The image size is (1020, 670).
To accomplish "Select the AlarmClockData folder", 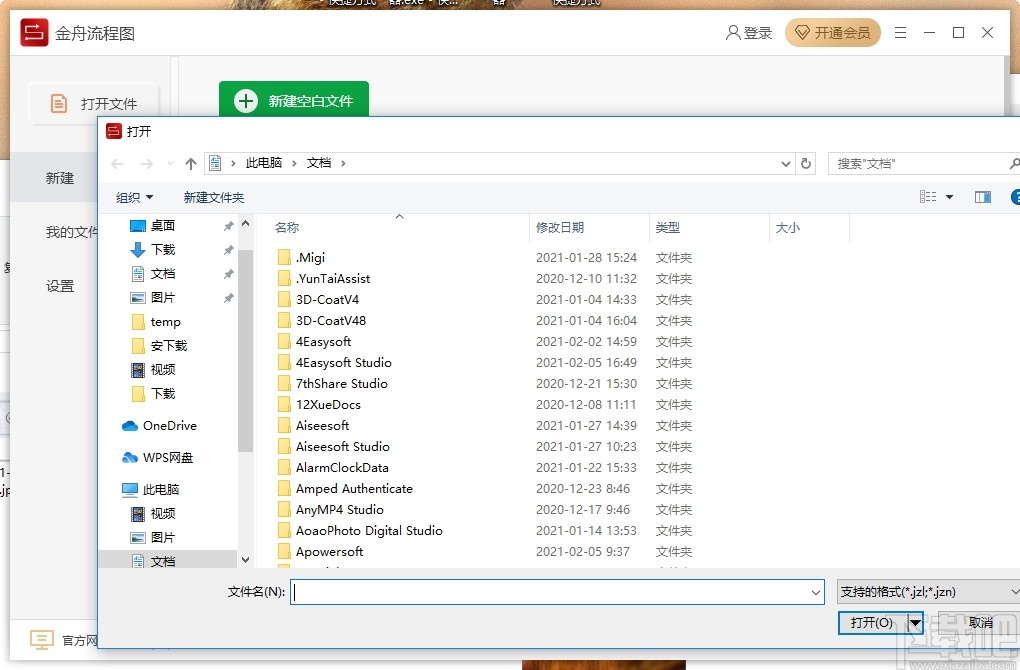I will (x=342, y=468).
